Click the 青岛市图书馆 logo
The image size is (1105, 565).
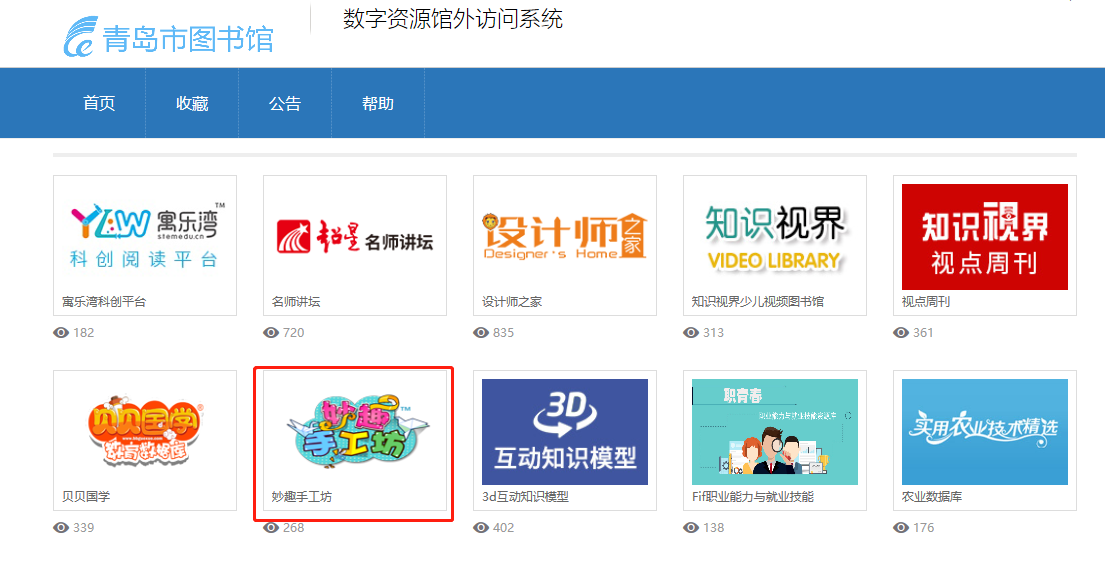[168, 37]
